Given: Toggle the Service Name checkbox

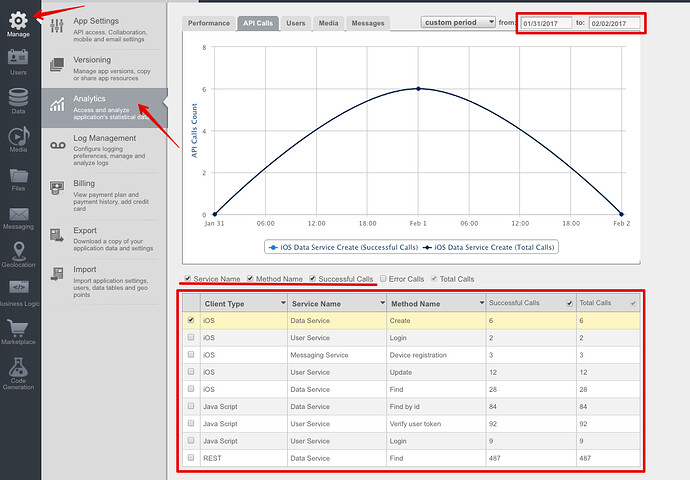Looking at the screenshot, I should click(x=188, y=278).
